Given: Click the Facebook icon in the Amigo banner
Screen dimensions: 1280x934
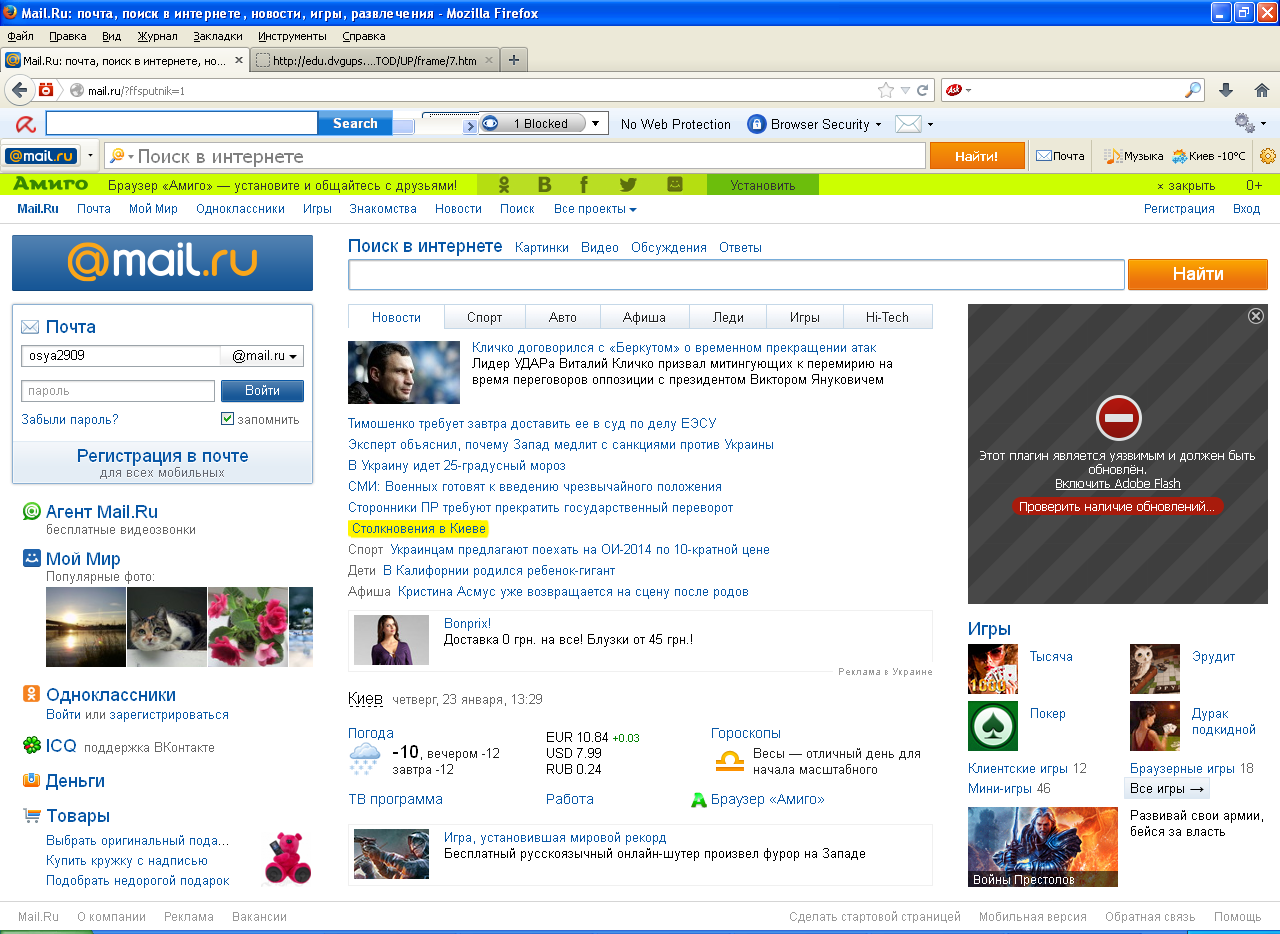Looking at the screenshot, I should [584, 185].
